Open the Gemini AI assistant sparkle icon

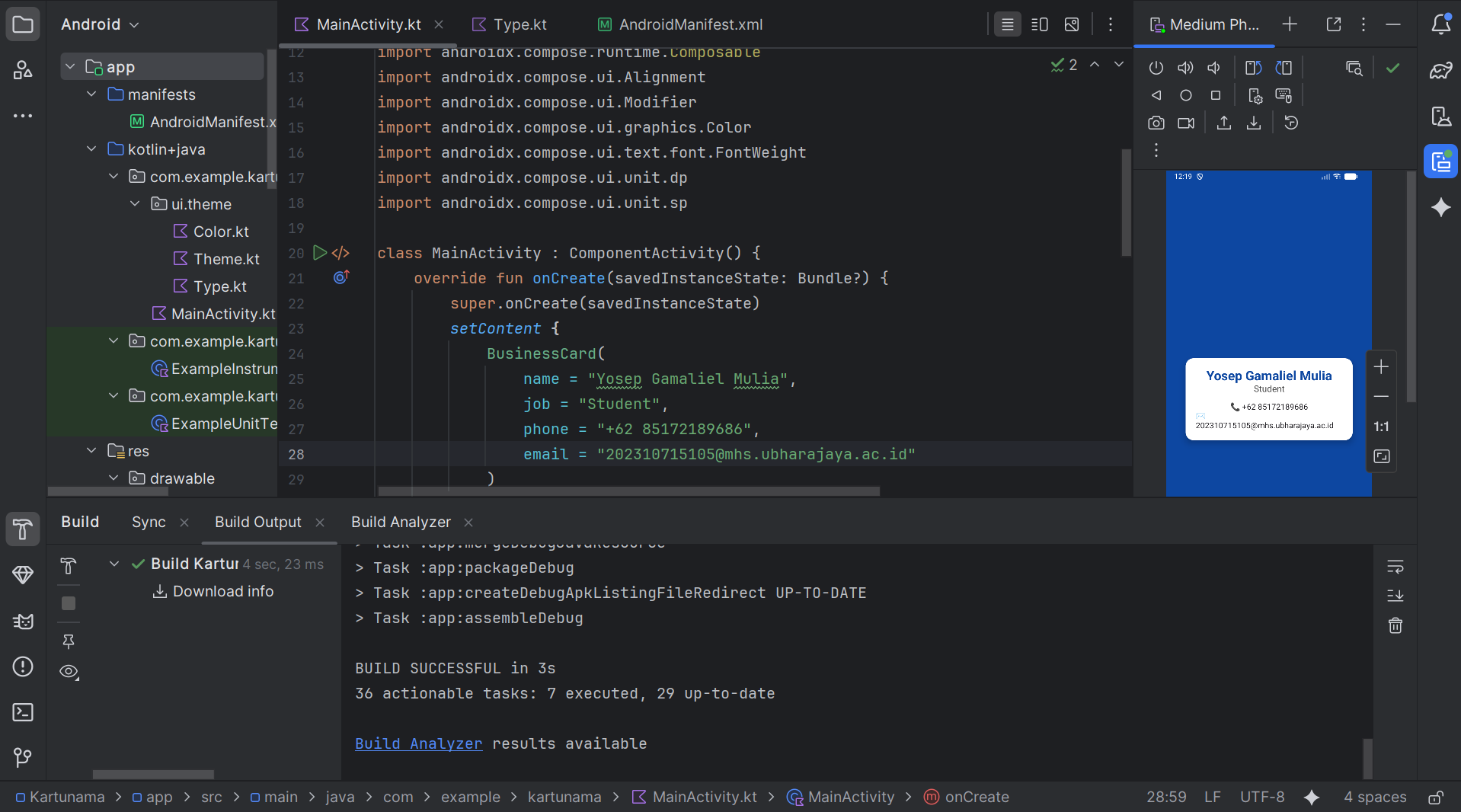tap(1440, 207)
